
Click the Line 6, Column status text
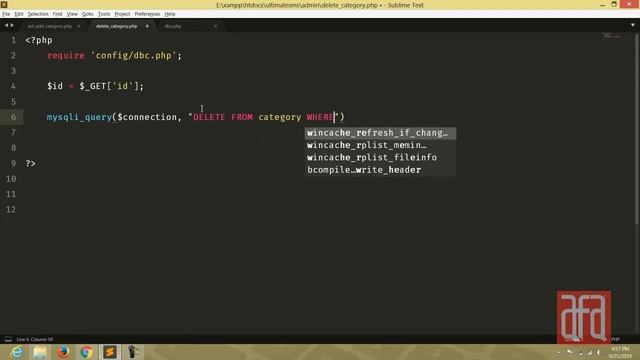point(35,339)
